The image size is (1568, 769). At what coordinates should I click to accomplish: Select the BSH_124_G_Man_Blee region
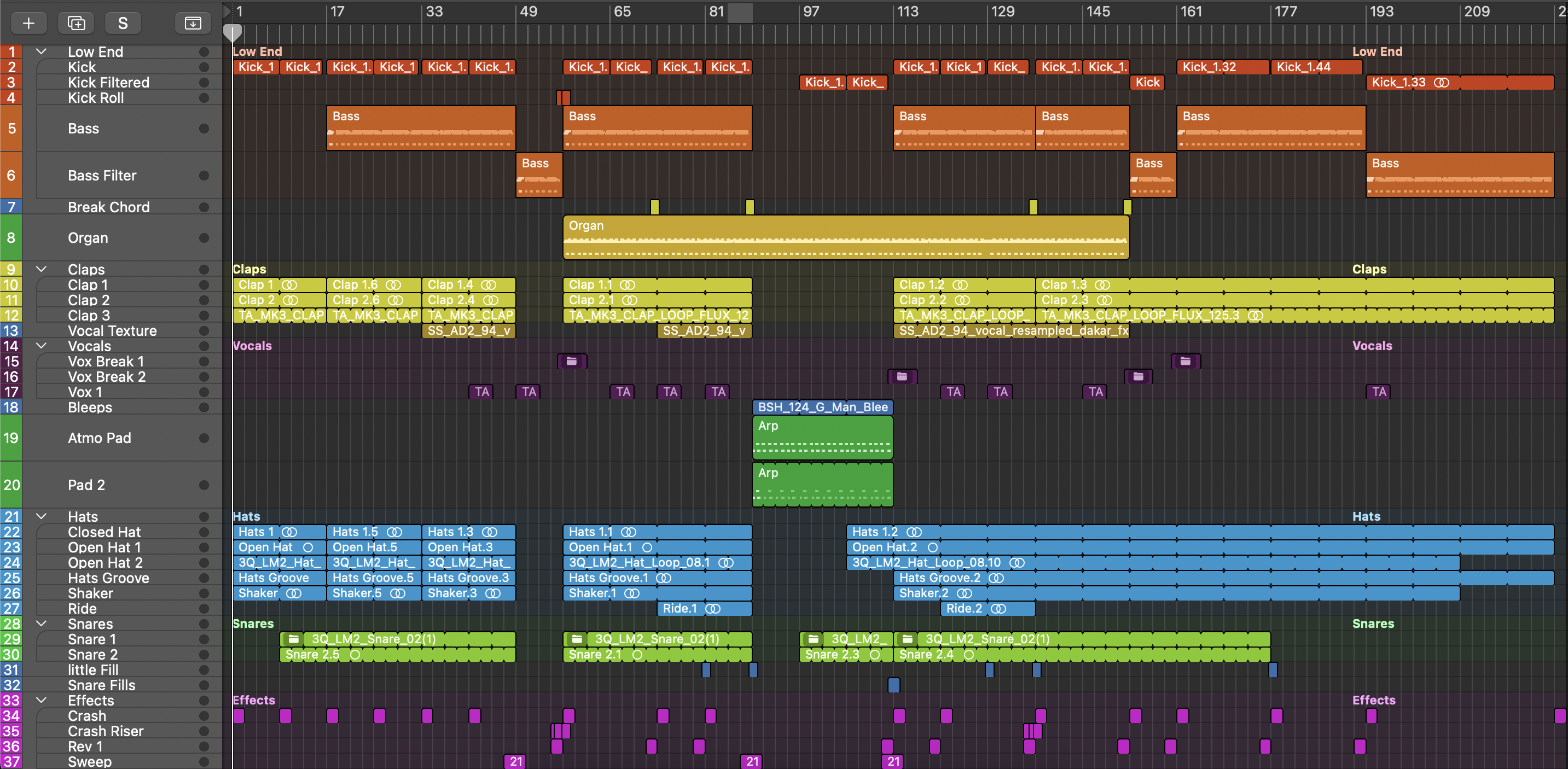coord(822,407)
